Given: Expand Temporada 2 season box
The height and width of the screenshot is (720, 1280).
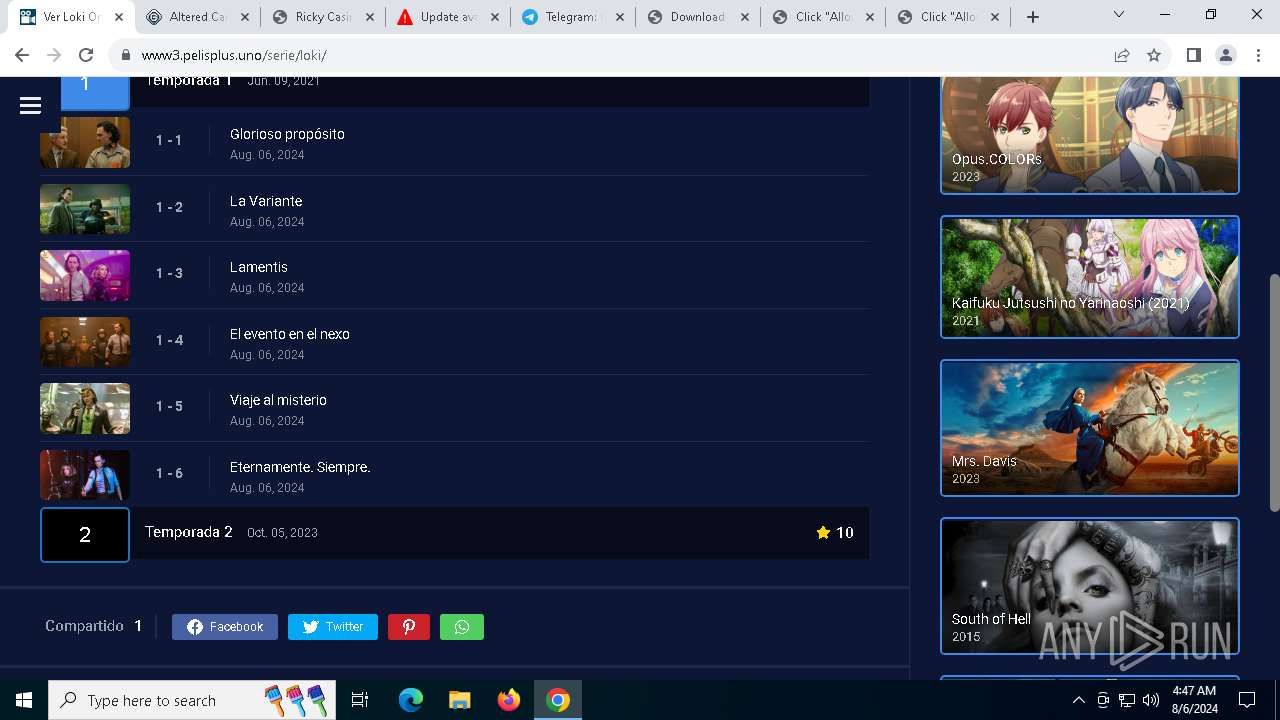Looking at the screenshot, I should pyautogui.click(x=85, y=535).
